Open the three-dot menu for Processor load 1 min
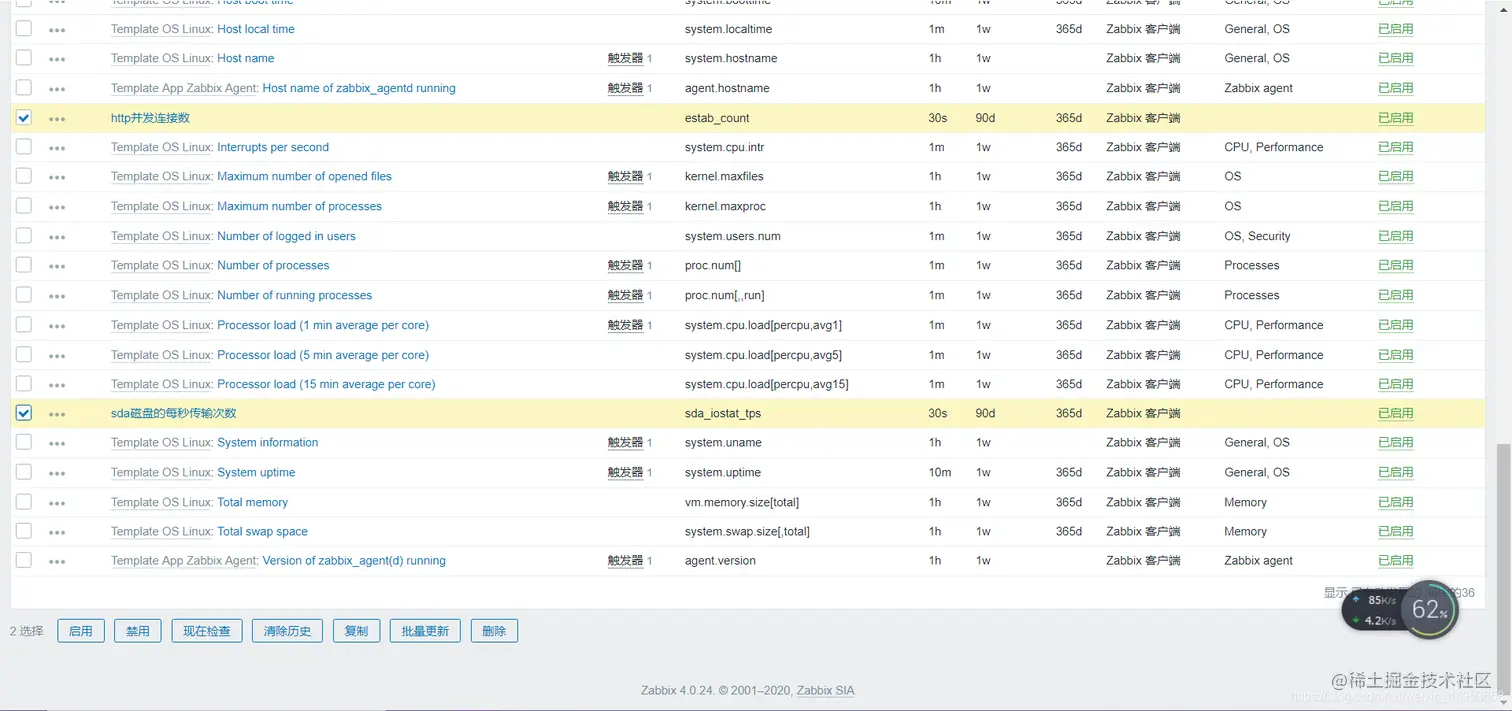This screenshot has height=711, width=1512. tap(57, 326)
